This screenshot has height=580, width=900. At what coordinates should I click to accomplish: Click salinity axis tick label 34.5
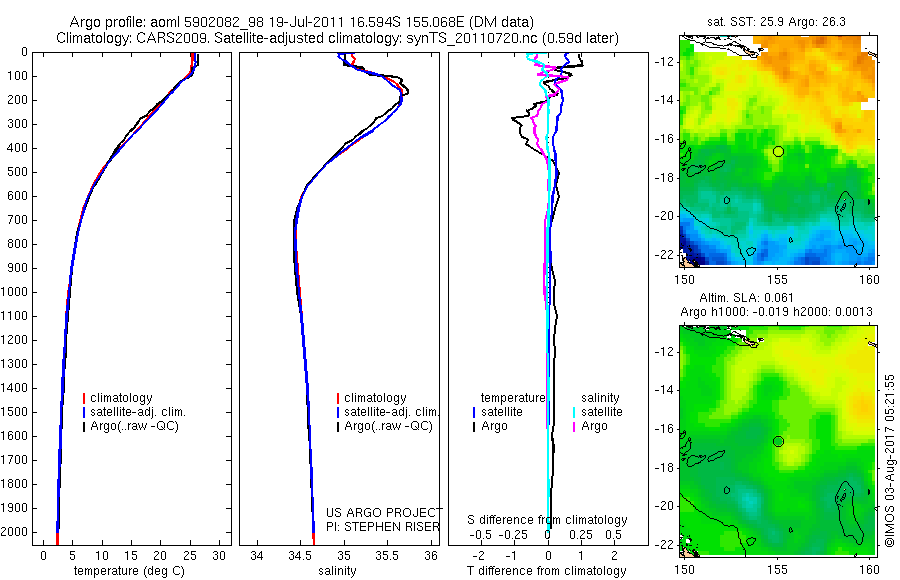coord(300,556)
